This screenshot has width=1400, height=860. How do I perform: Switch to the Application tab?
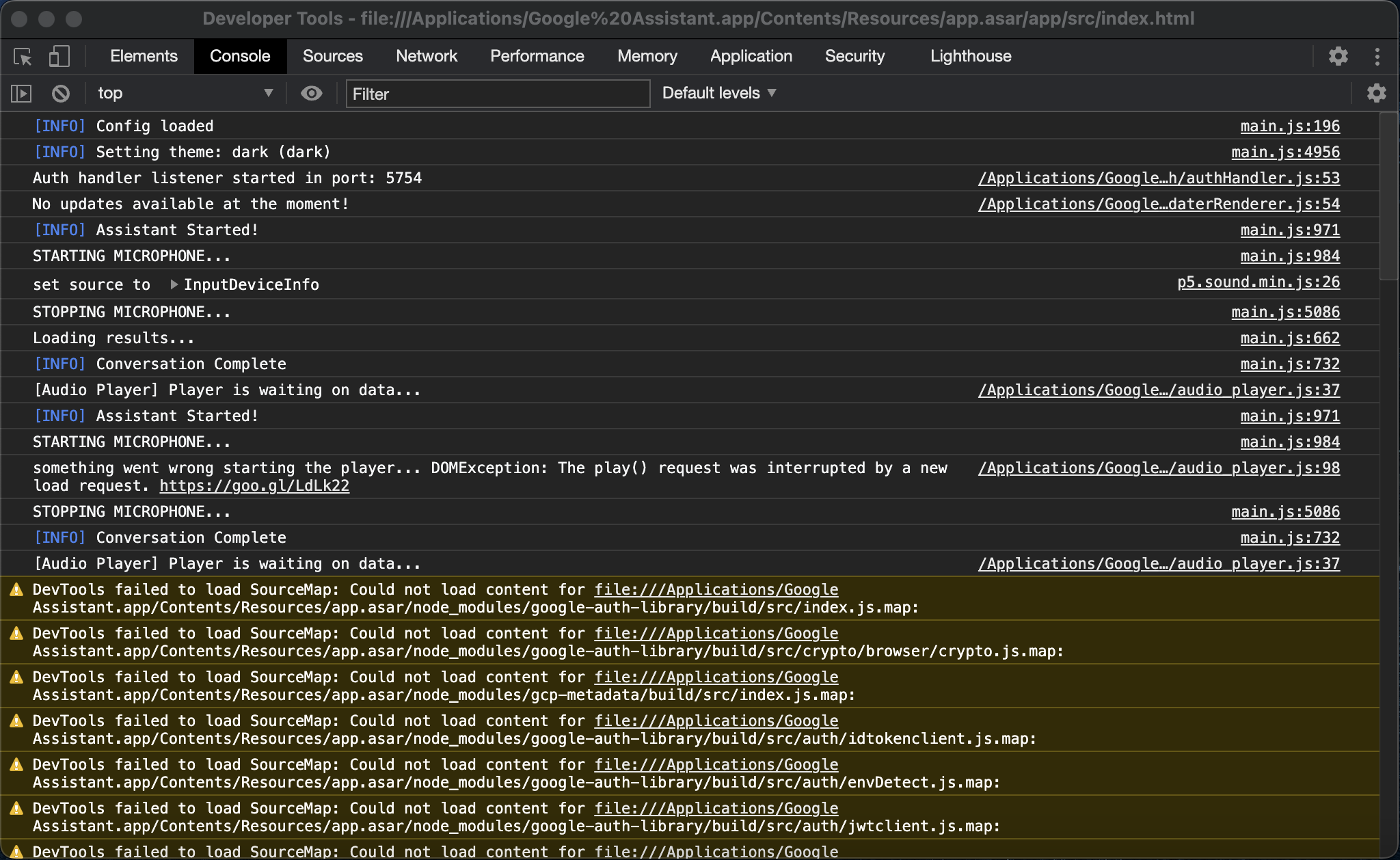(751, 56)
